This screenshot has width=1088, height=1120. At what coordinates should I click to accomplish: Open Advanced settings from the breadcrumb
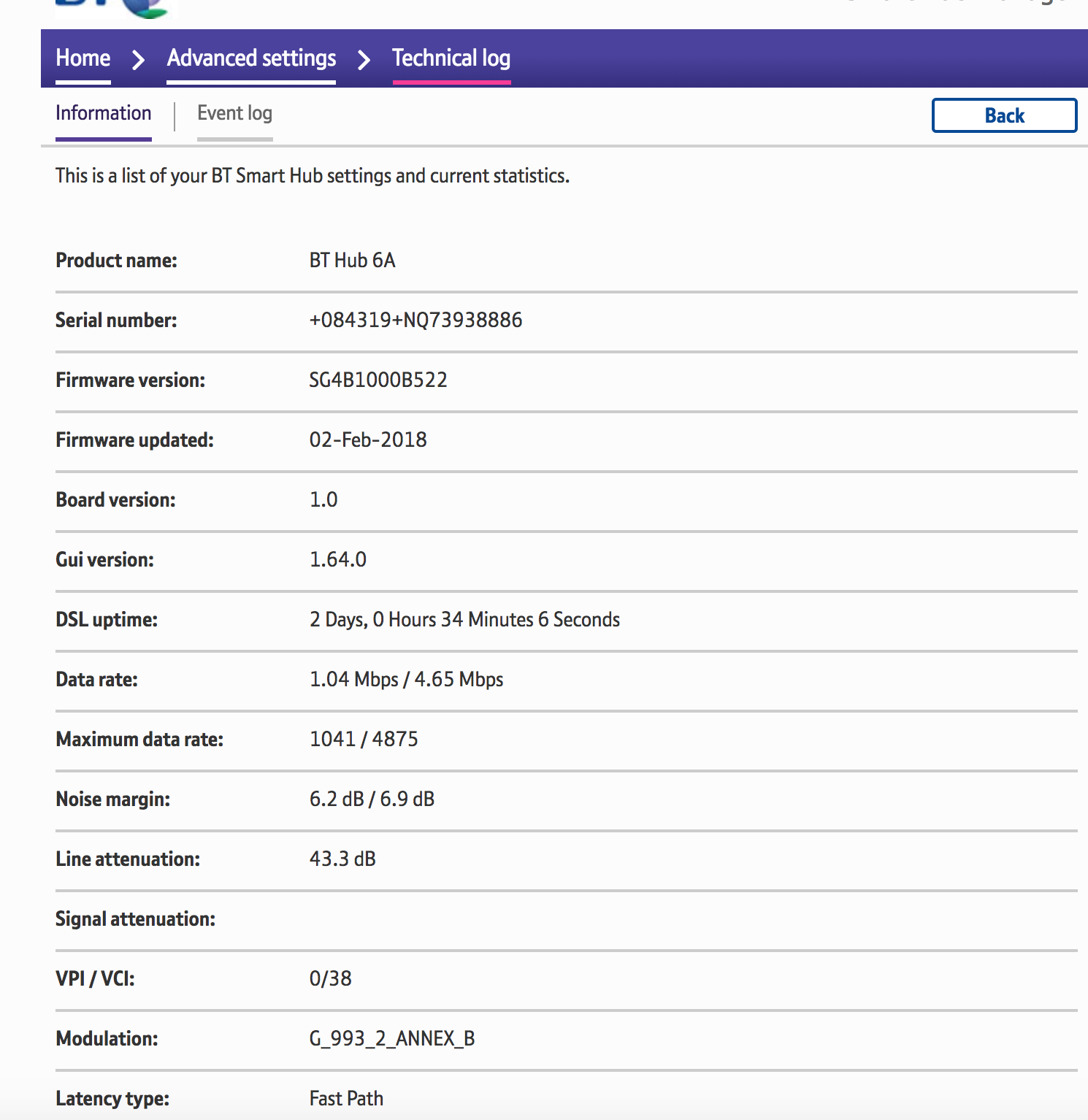[251, 58]
